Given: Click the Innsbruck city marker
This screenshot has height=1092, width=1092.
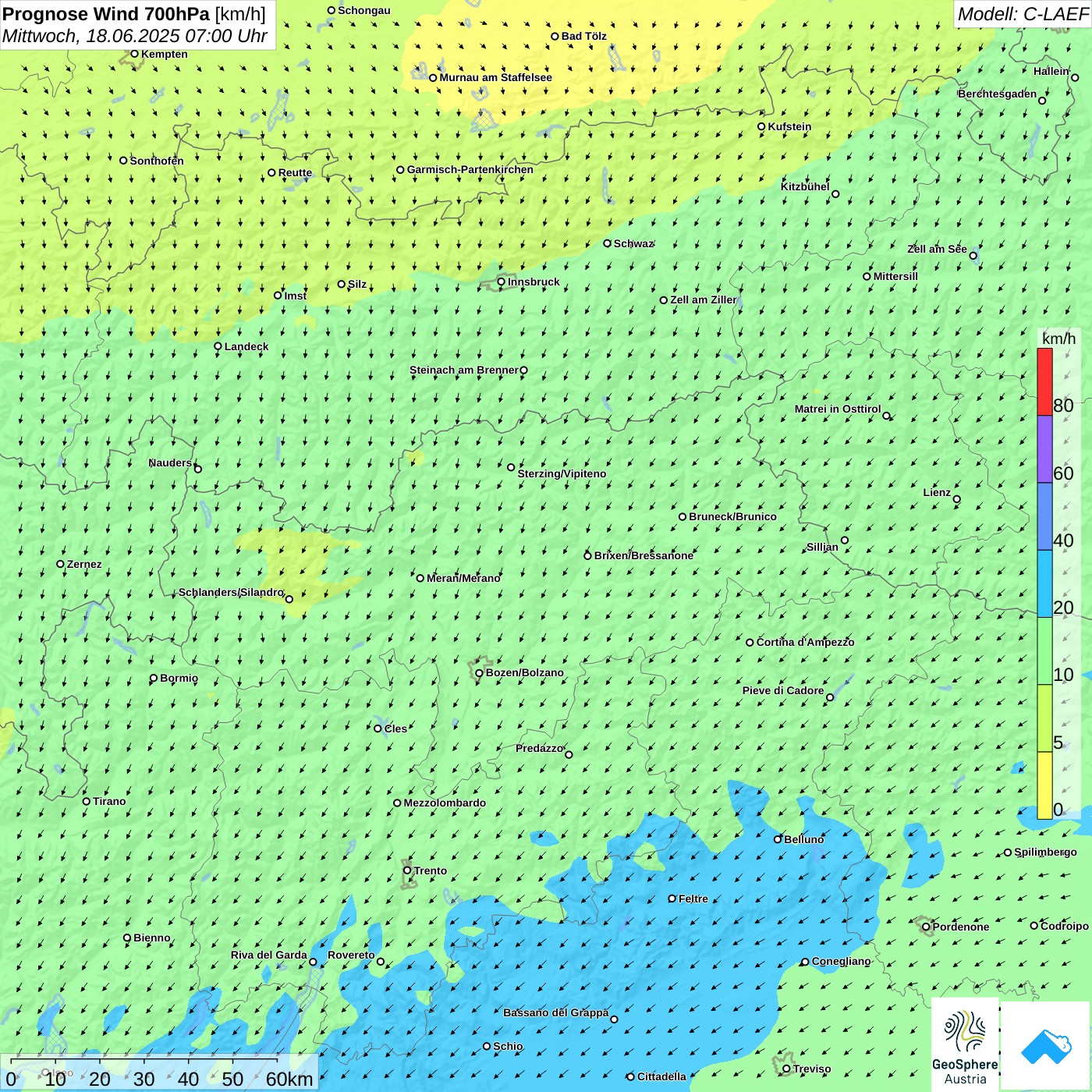Looking at the screenshot, I should coord(502,282).
